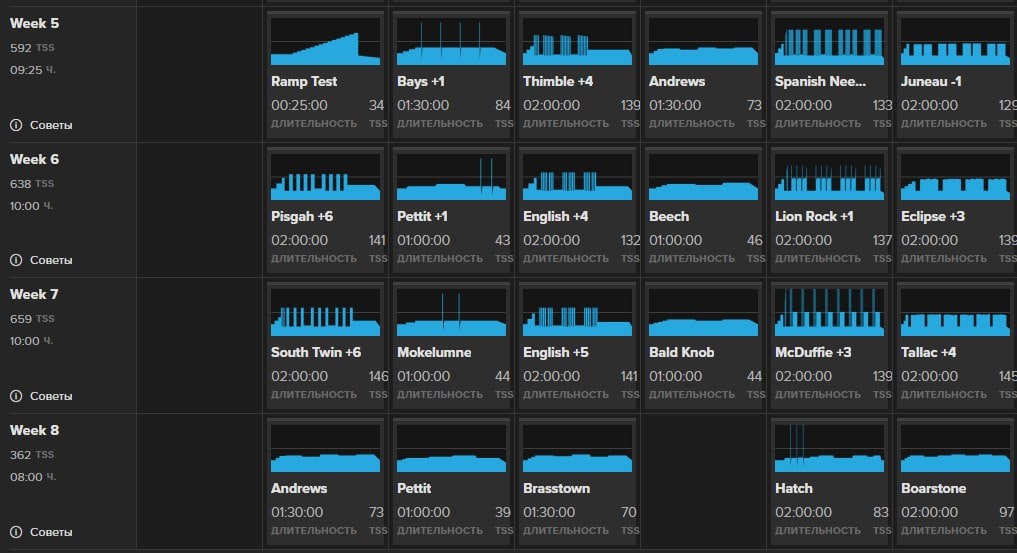Click the Week 7 heading
Image resolution: width=1017 pixels, height=553 pixels.
click(34, 294)
